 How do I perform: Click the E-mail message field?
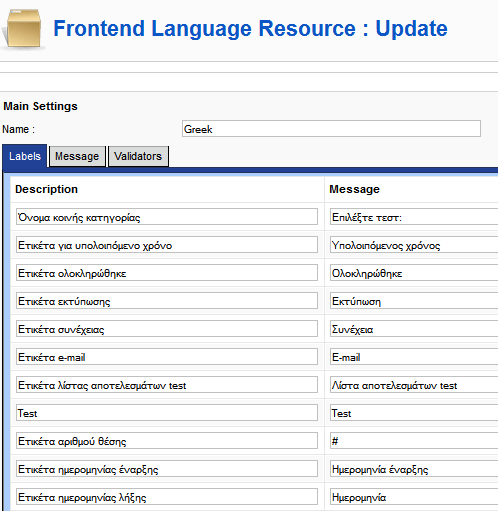414,357
